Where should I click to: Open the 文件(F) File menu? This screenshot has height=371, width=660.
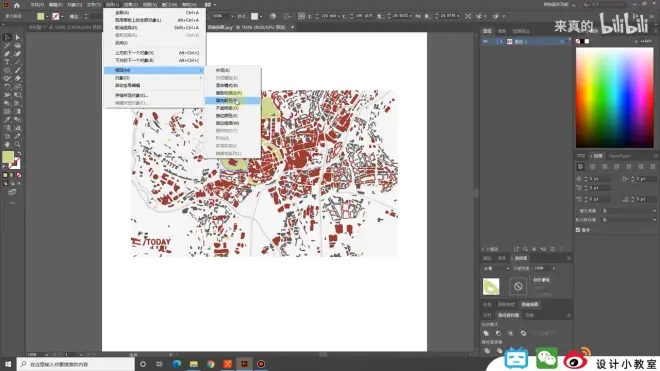click(x=37, y=5)
